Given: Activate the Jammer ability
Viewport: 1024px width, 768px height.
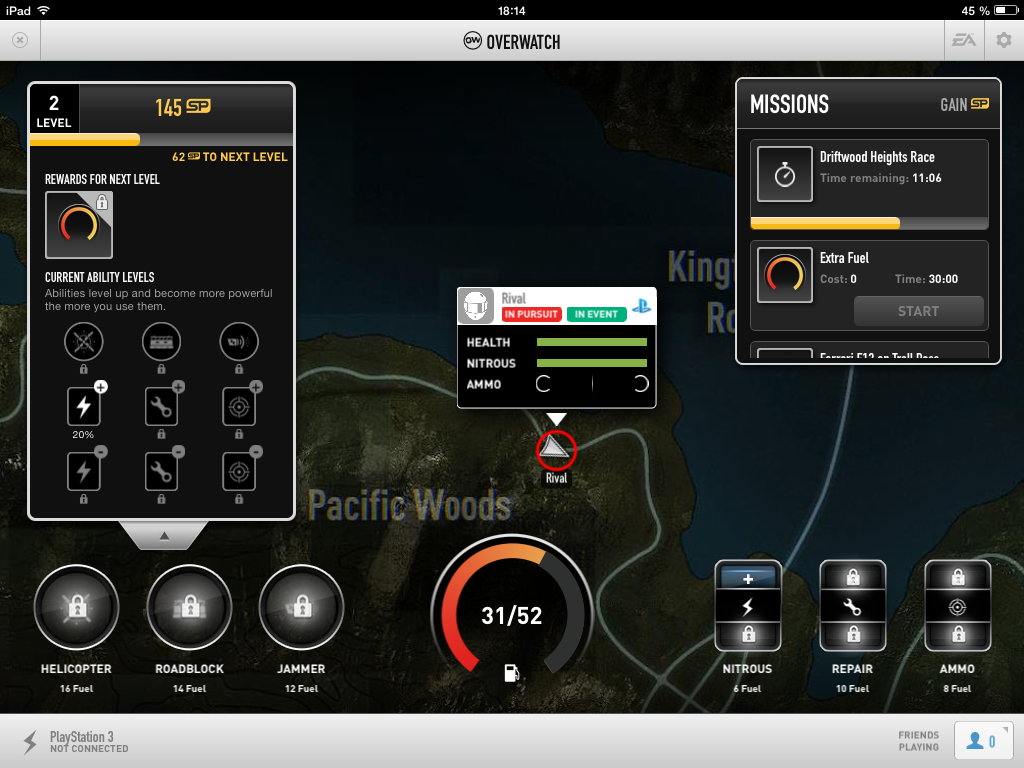Looking at the screenshot, I should [301, 608].
